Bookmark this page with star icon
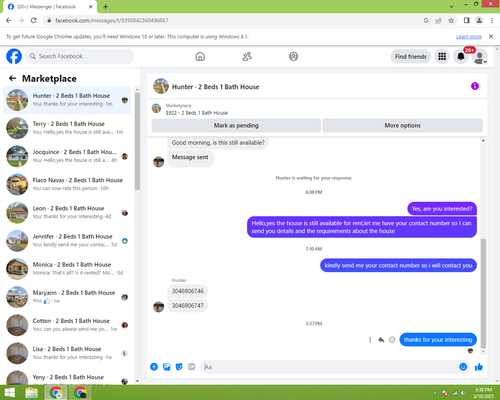 (451, 20)
